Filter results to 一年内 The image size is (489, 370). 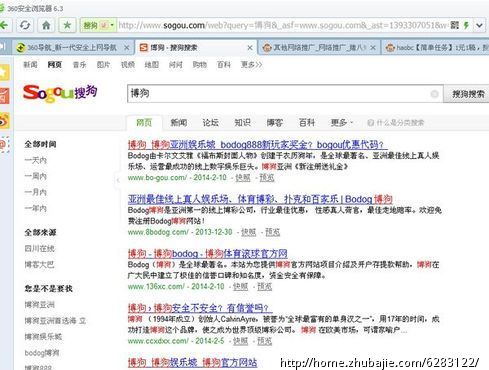[x=36, y=209]
